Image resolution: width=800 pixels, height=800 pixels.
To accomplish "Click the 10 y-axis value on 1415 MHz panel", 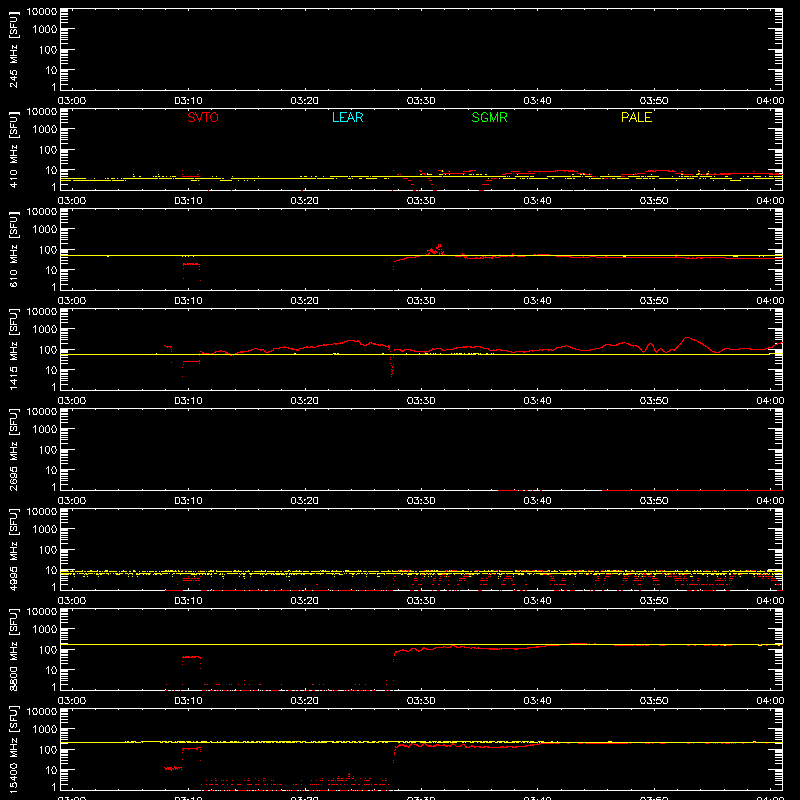I will point(51,370).
